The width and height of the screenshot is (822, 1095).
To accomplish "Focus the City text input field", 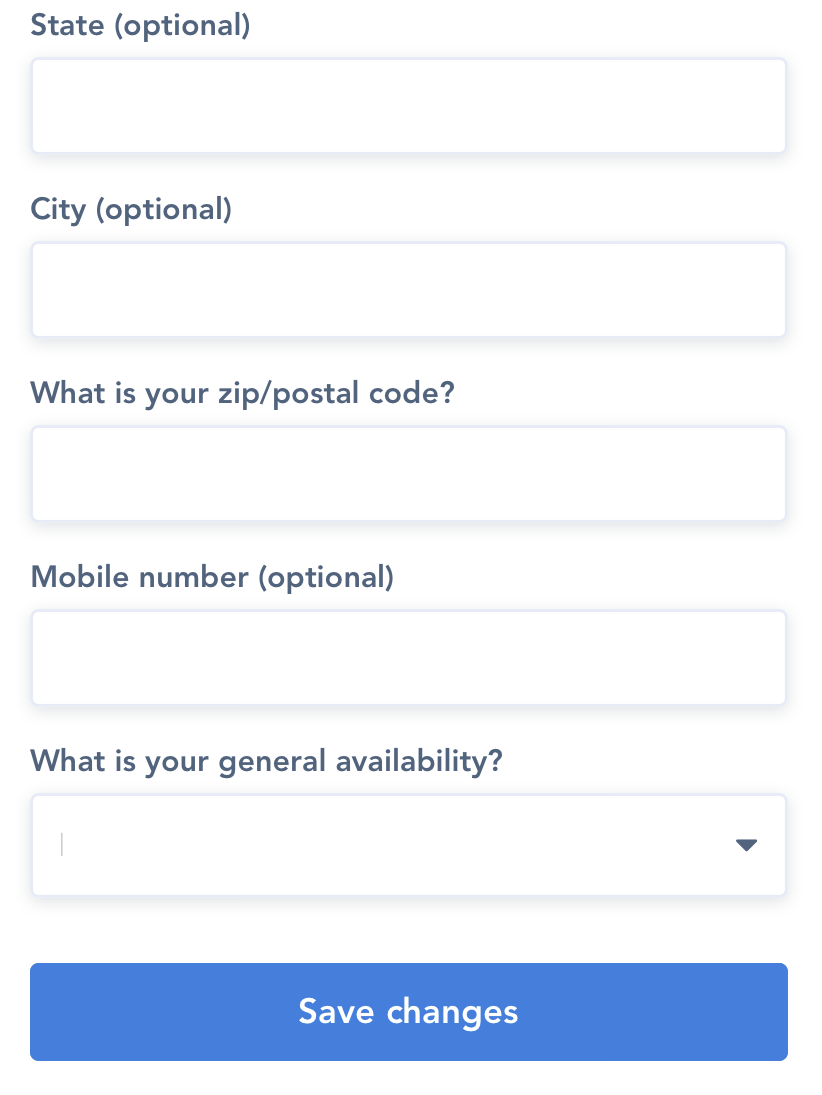I will 408,290.
